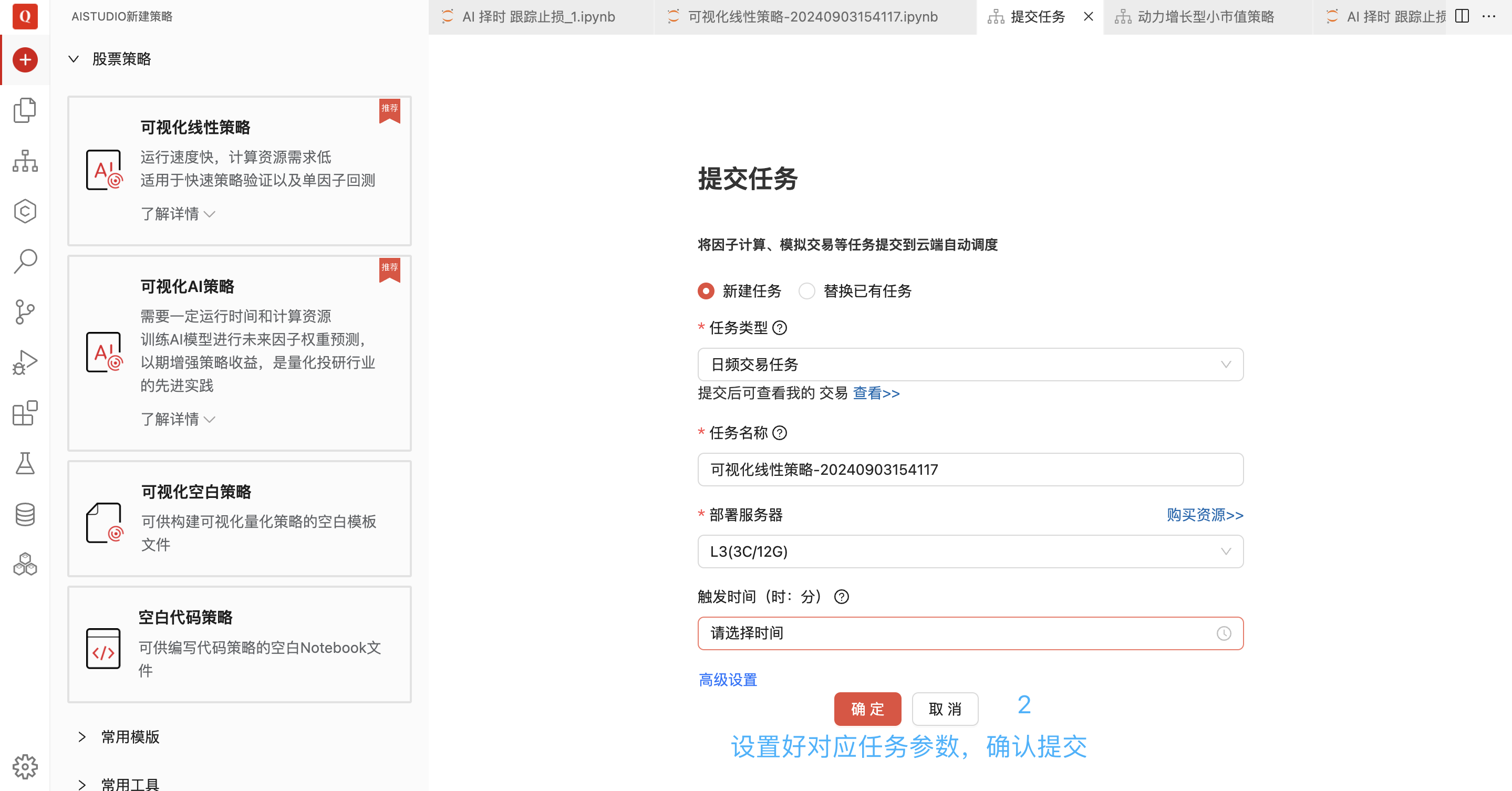Open the extensions blocks icon
The width and height of the screenshot is (1512, 791).
[25, 413]
